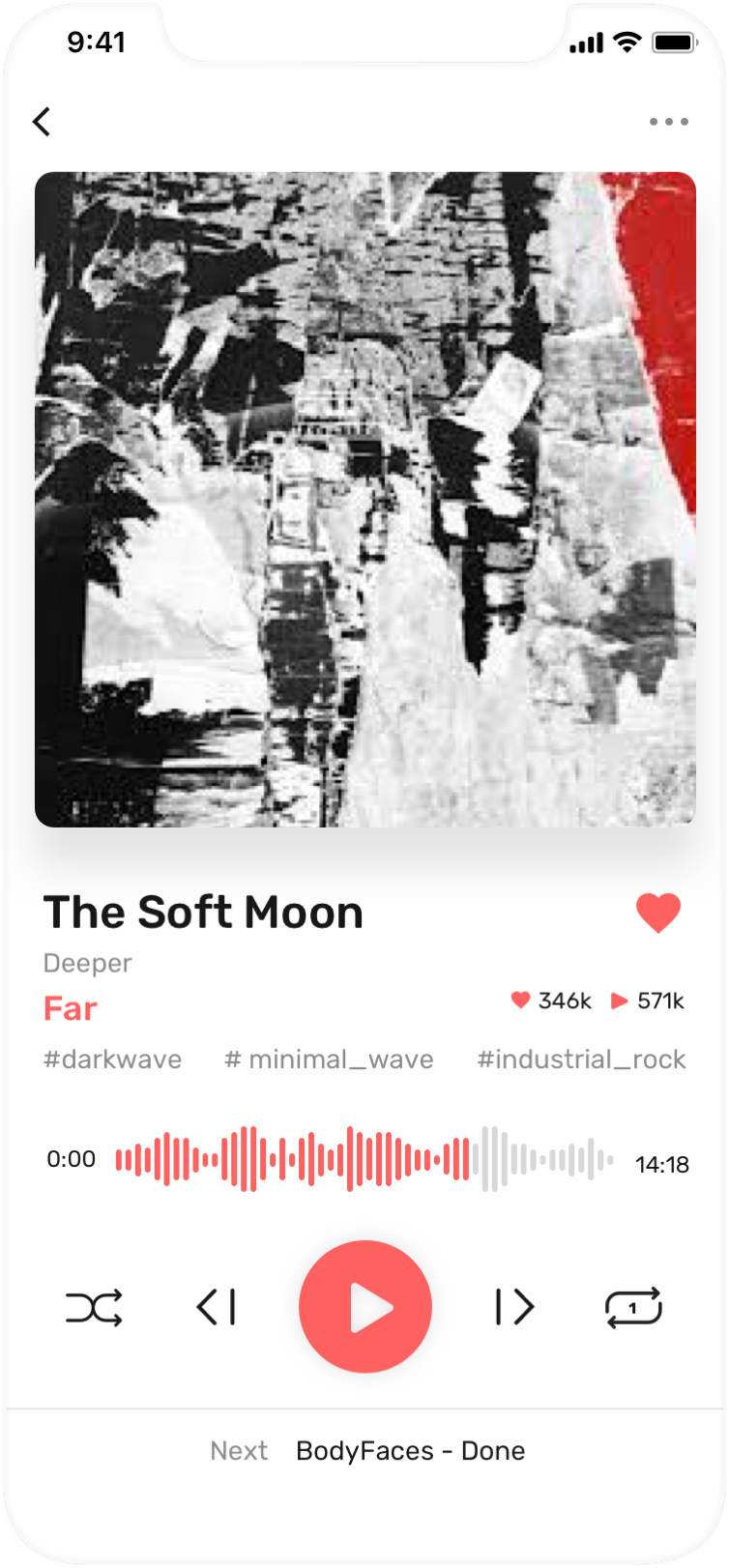Click the album cover artwork
729x1568 pixels.
(365, 500)
